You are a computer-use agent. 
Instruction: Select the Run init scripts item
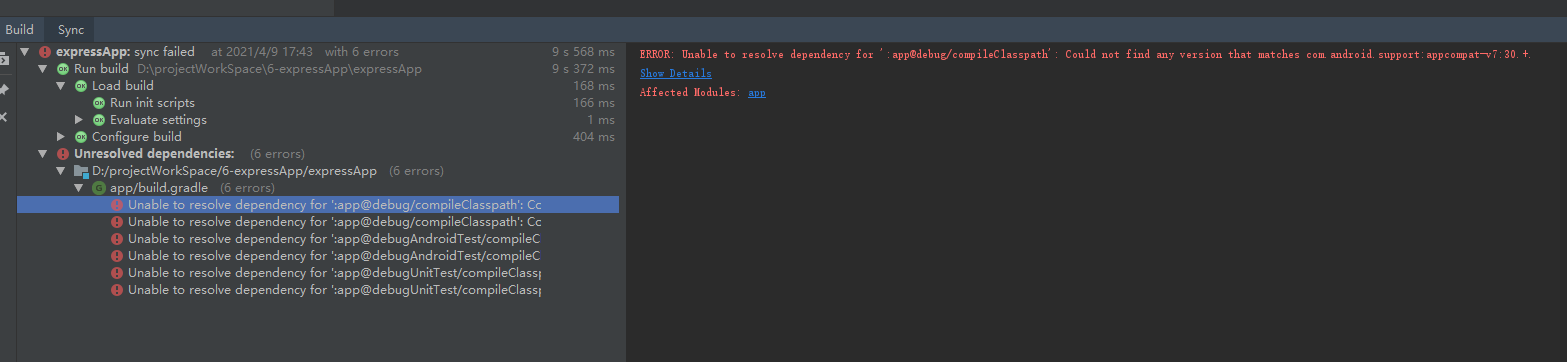point(152,103)
